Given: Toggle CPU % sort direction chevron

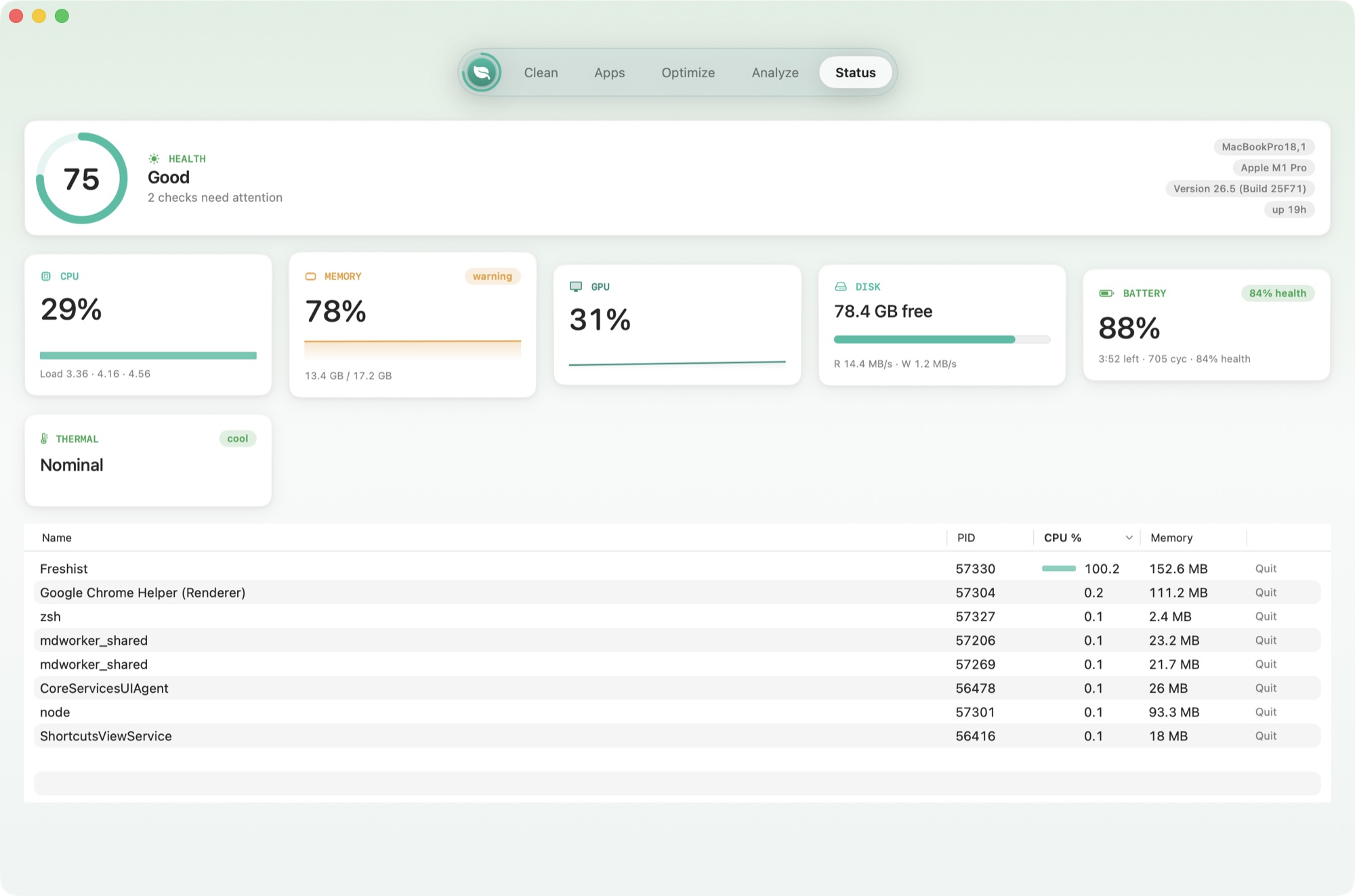Looking at the screenshot, I should tap(1129, 538).
